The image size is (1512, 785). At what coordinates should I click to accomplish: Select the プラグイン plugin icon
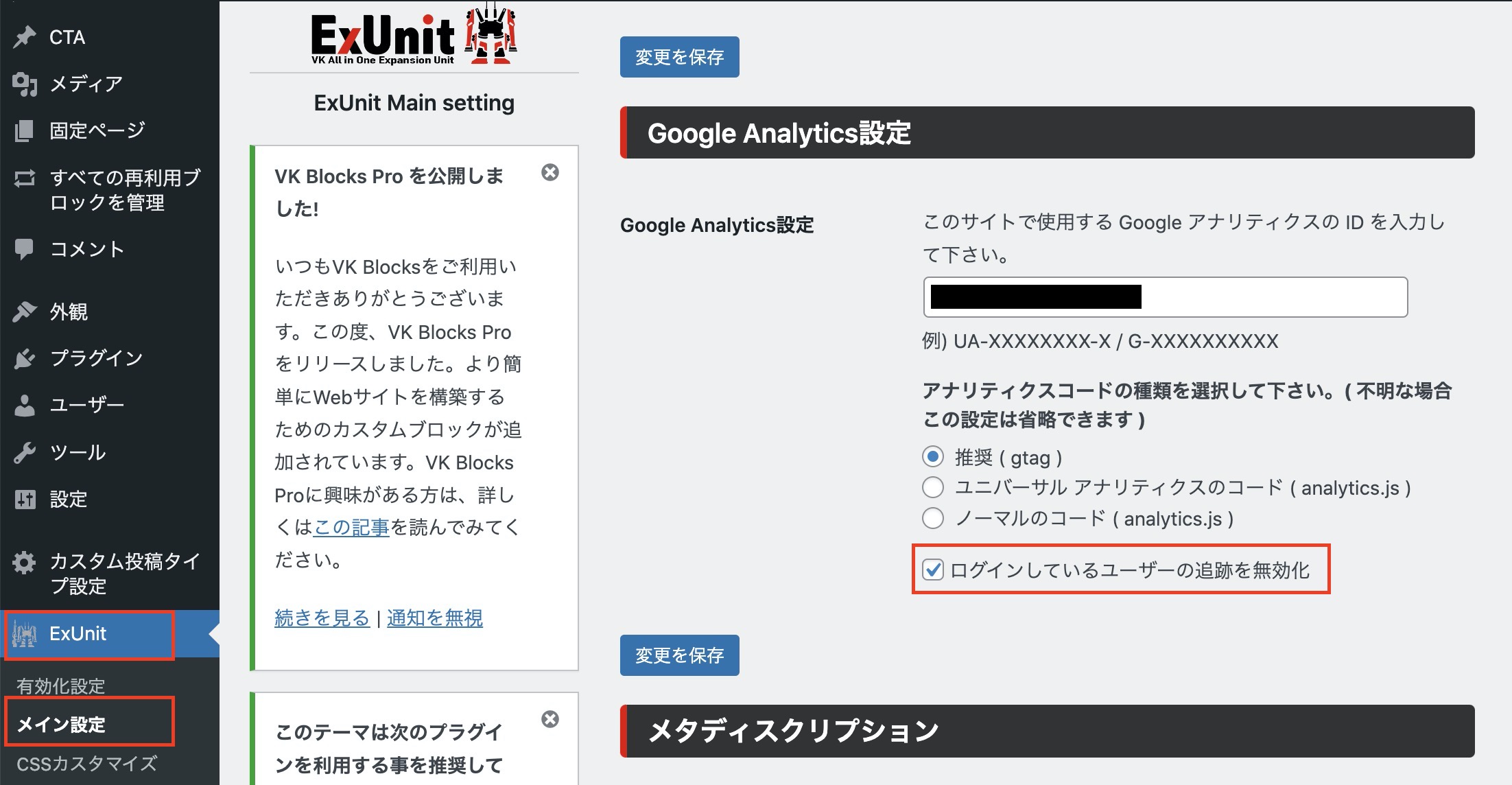25,358
